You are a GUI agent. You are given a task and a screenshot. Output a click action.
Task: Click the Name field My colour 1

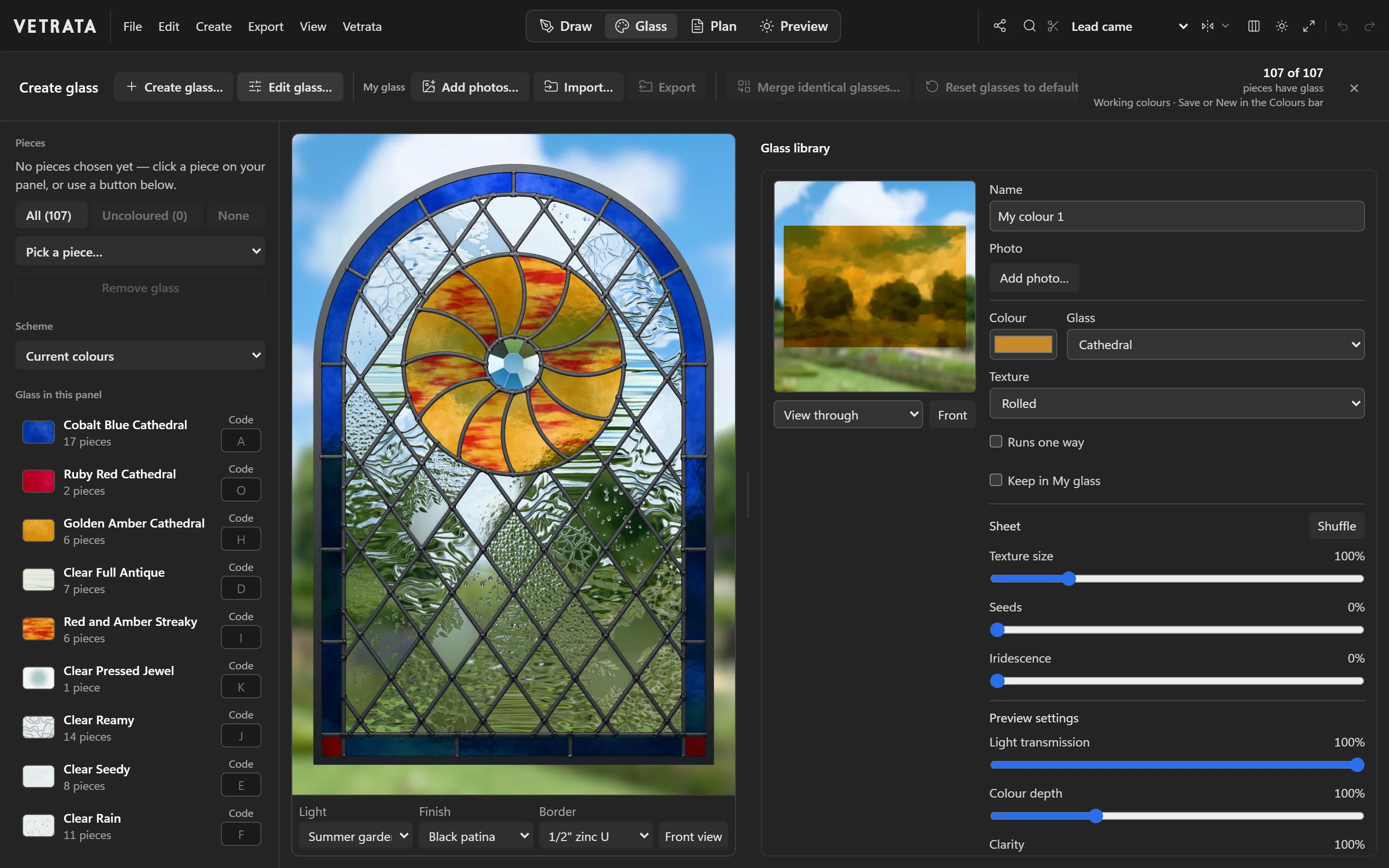tap(1177, 217)
